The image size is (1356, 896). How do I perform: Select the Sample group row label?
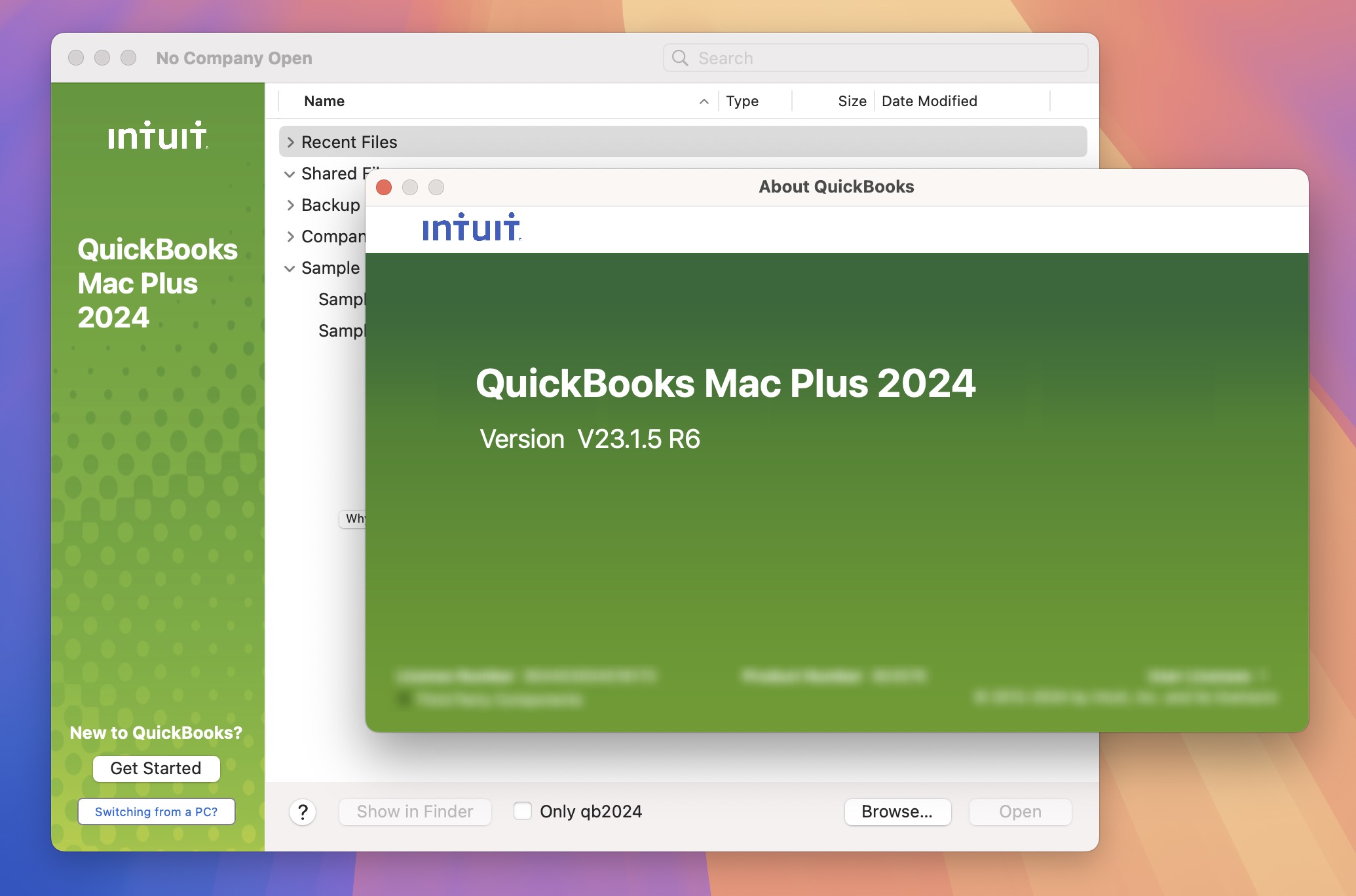pos(331,268)
